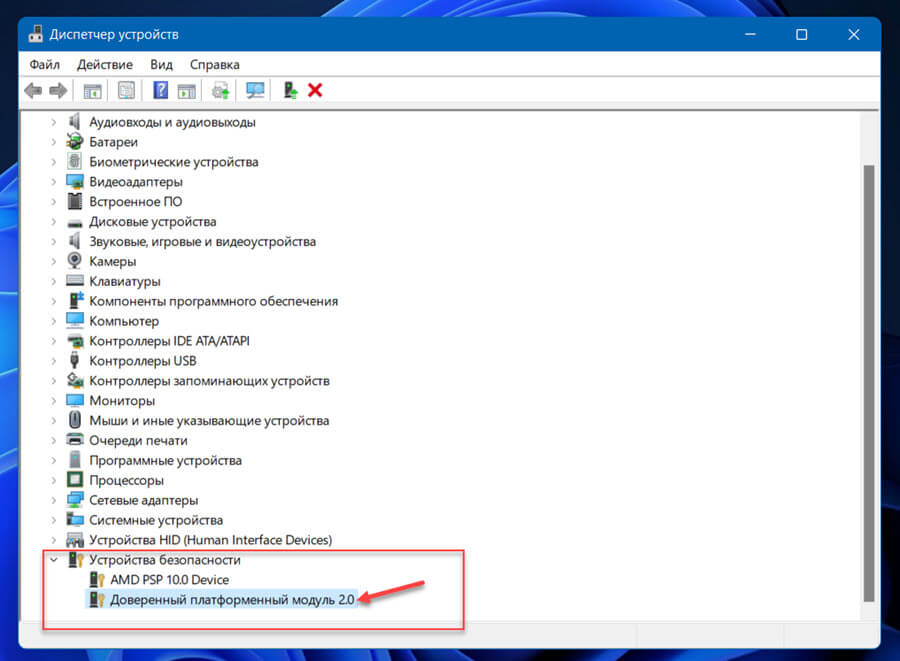
Task: Click the vertical scrollbar thumb
Action: point(869,383)
